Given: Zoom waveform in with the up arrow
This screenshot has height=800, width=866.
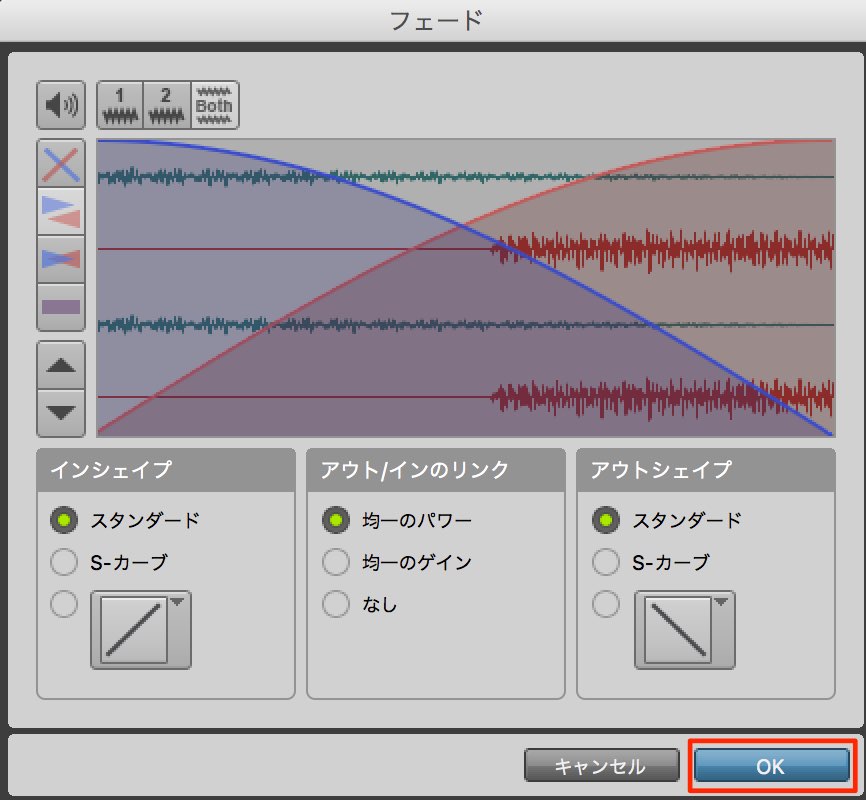Looking at the screenshot, I should tap(61, 365).
